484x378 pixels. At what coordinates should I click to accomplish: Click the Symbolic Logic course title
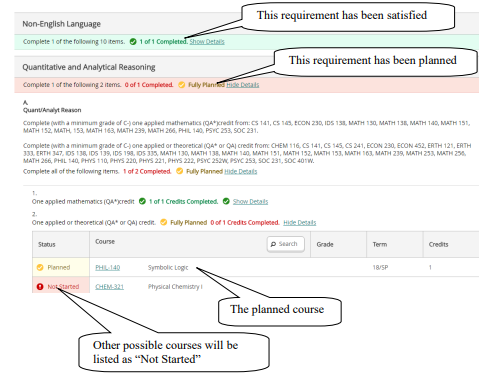pyautogui.click(x=168, y=268)
